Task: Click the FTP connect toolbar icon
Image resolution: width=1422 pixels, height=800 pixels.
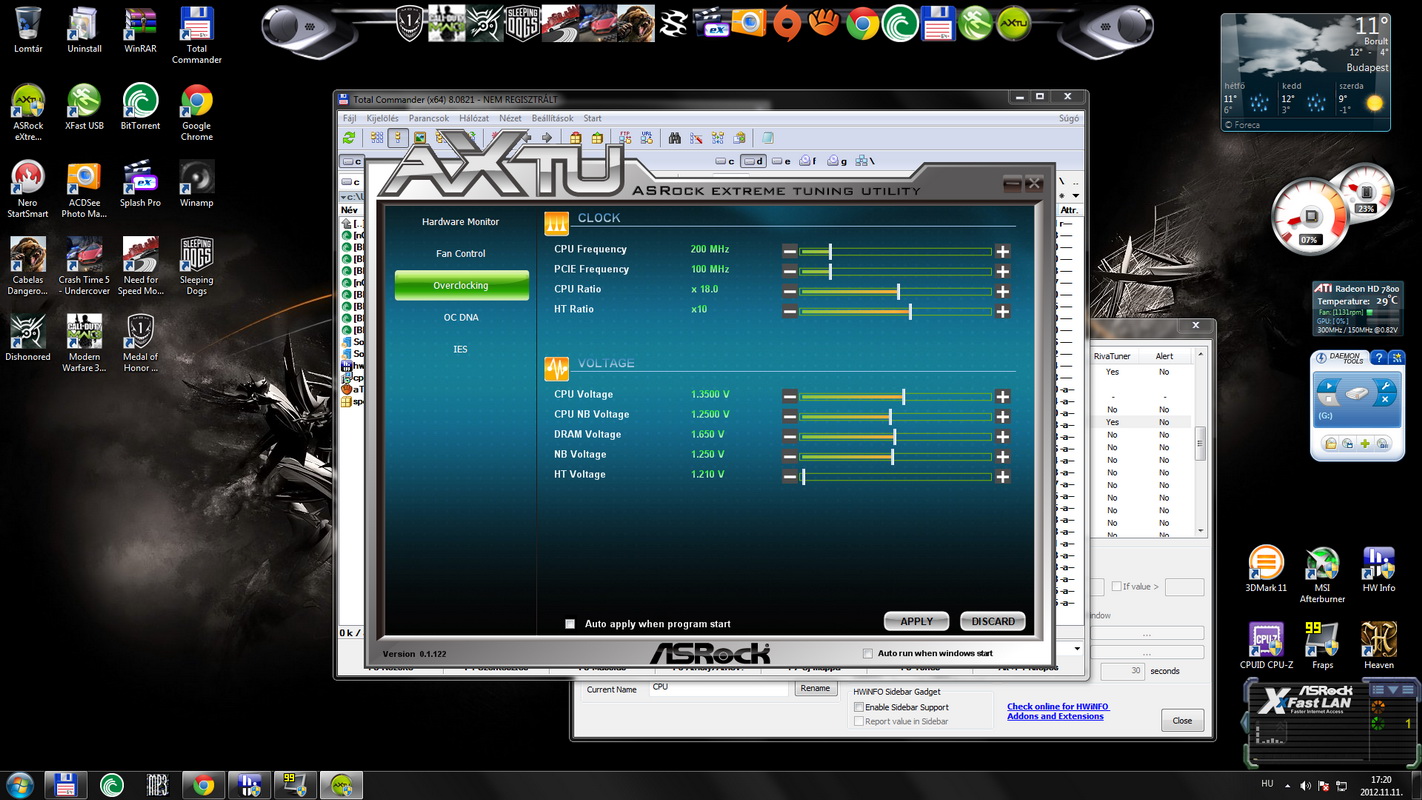Action: coord(626,138)
